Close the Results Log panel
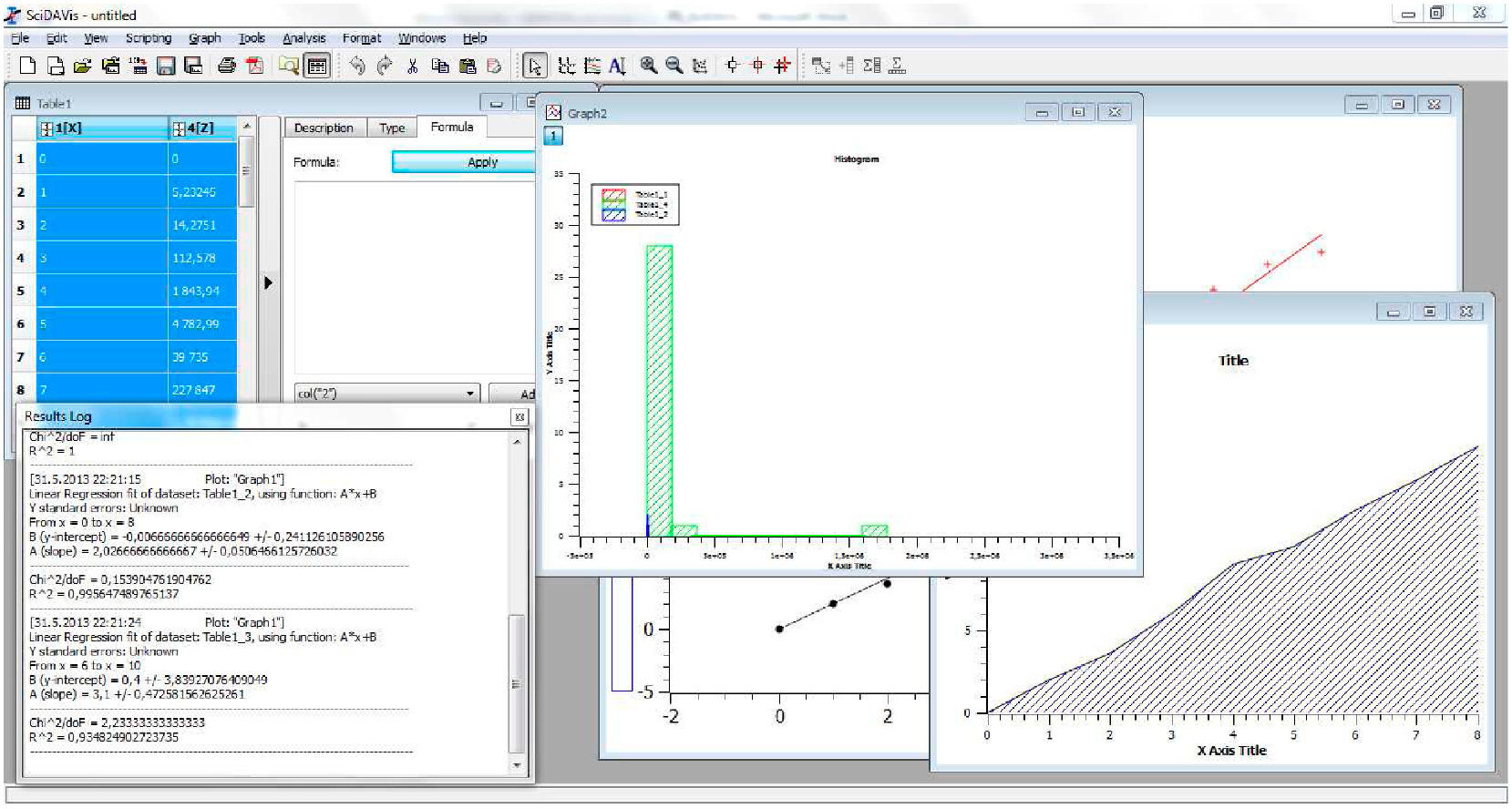Screen dimensions: 1512x809 pyautogui.click(x=519, y=417)
